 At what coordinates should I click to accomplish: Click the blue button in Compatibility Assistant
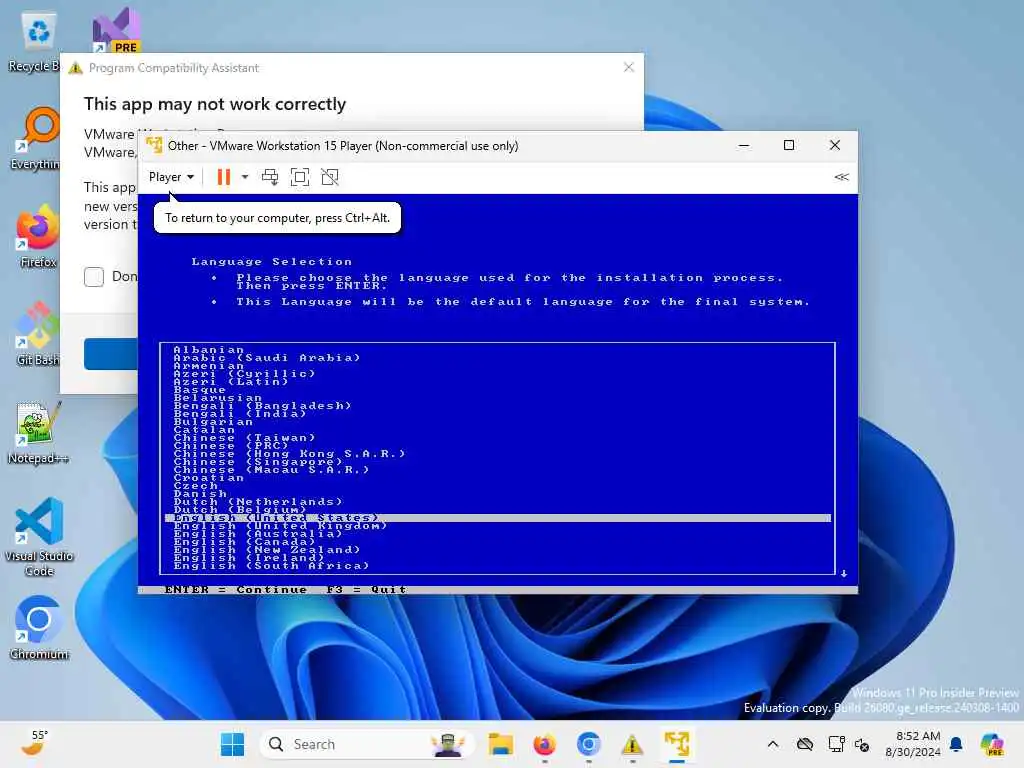(x=110, y=354)
